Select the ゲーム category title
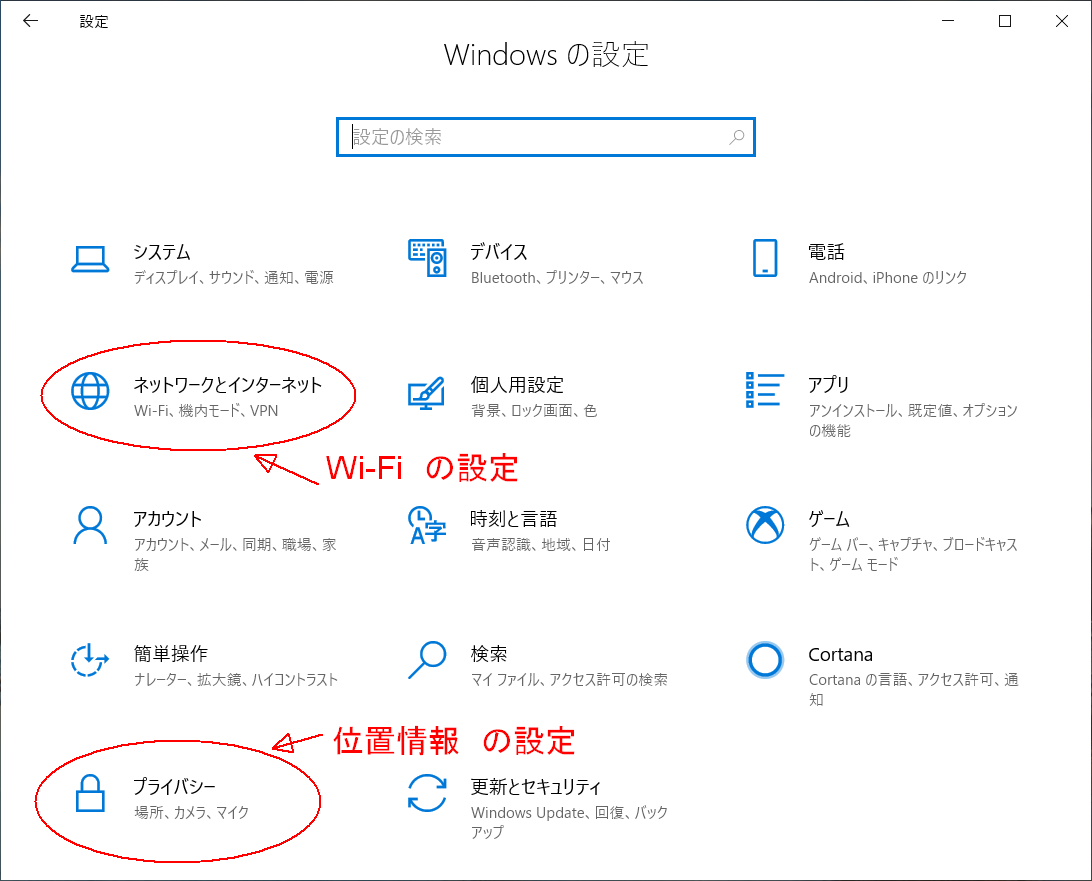 click(x=829, y=519)
